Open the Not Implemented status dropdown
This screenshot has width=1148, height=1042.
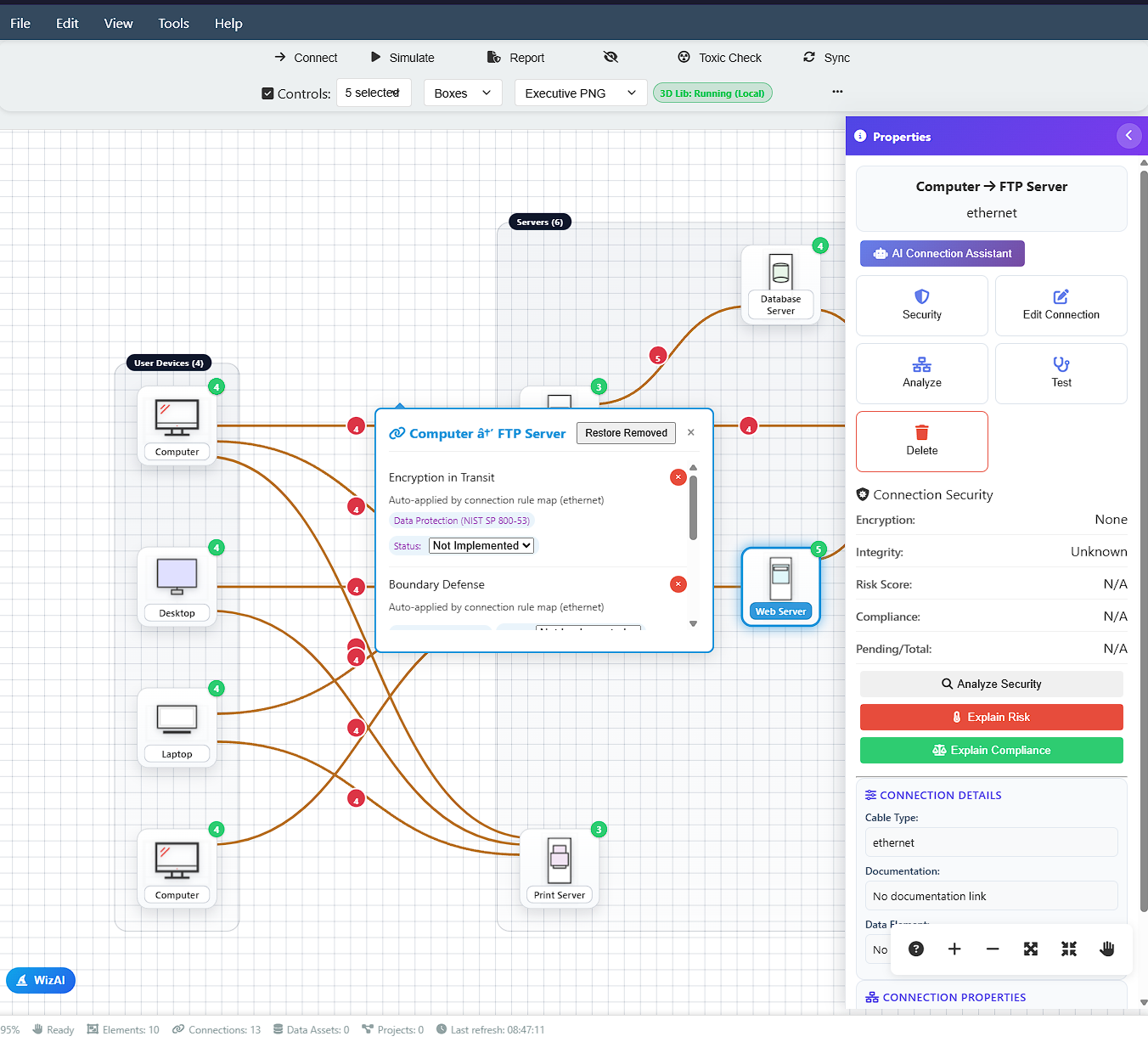click(x=481, y=546)
